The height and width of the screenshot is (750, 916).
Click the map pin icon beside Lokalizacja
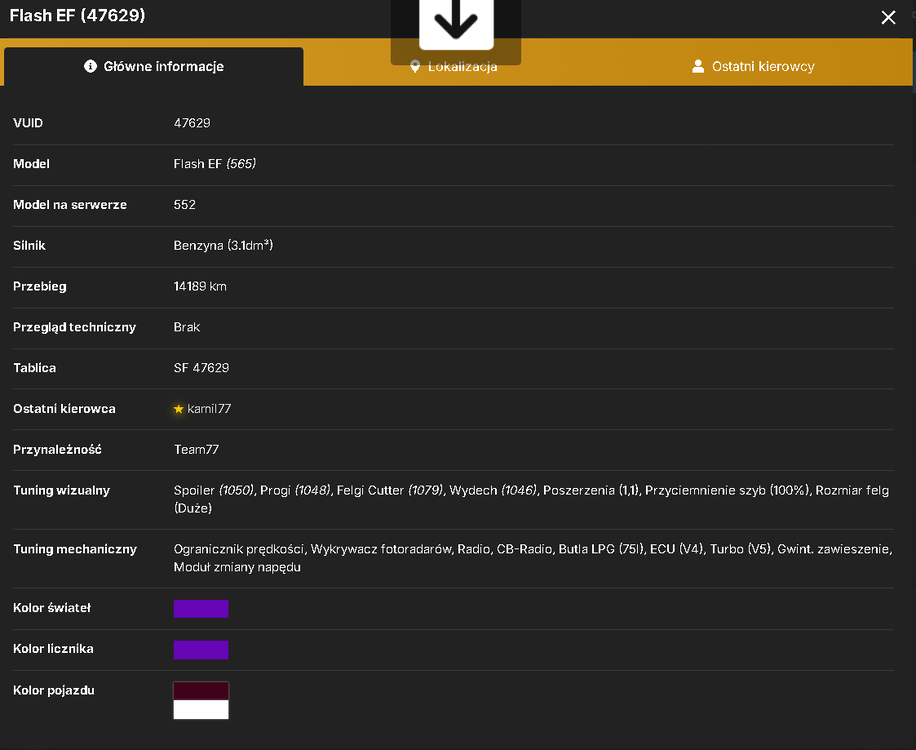tap(415, 66)
